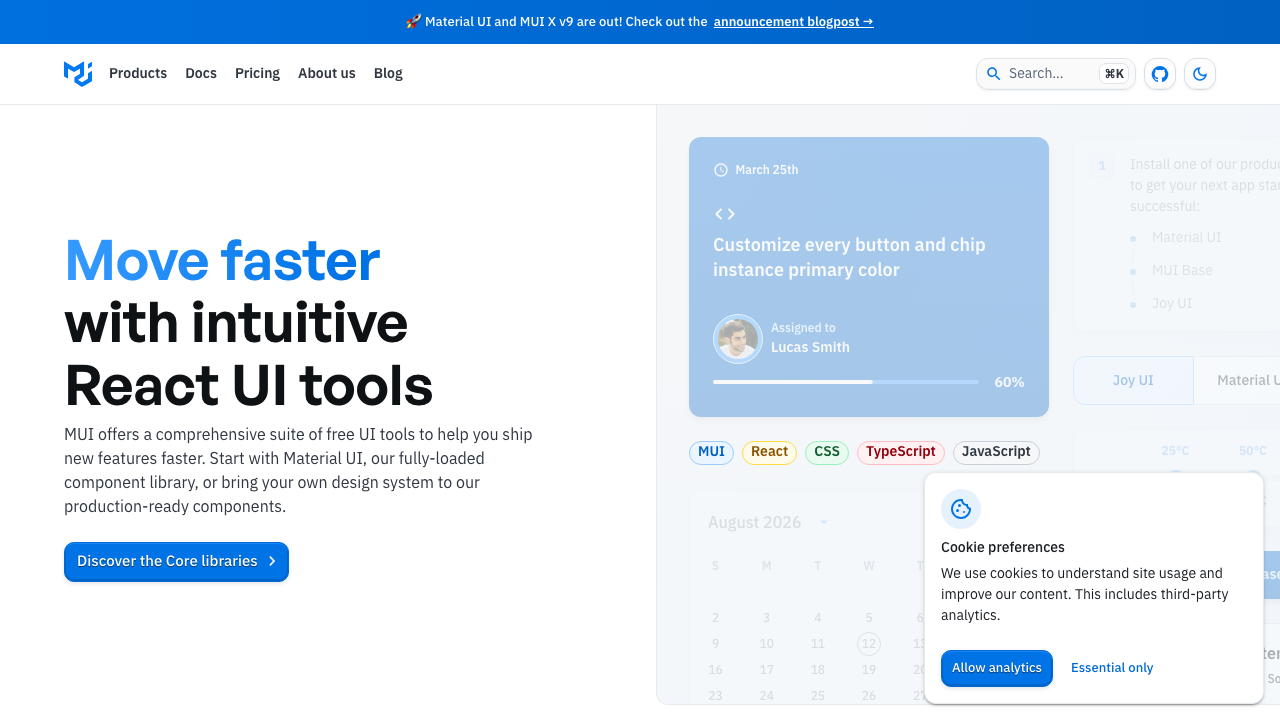Image resolution: width=1280 pixels, height=720 pixels.
Task: Click the MUI logo in the navbar
Action: pyautogui.click(x=78, y=73)
